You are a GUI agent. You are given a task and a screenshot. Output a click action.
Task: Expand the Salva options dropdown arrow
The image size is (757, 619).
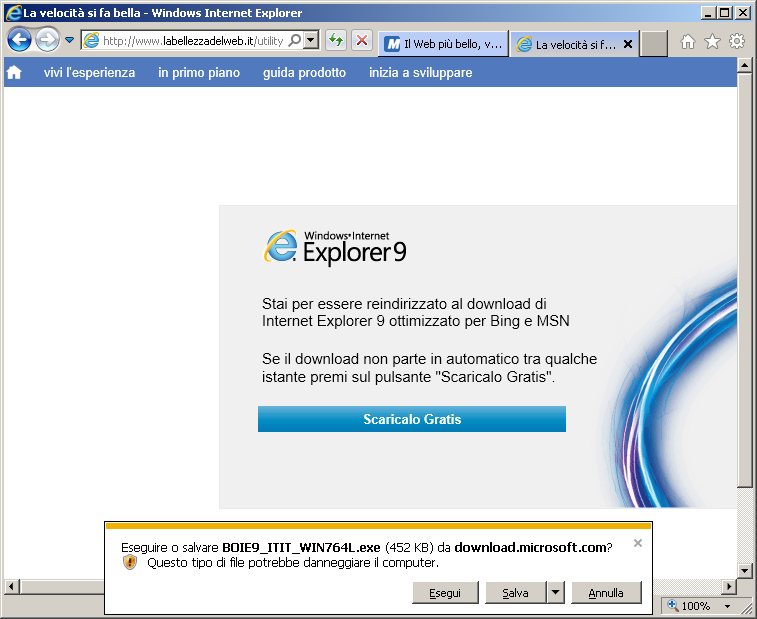click(x=555, y=592)
